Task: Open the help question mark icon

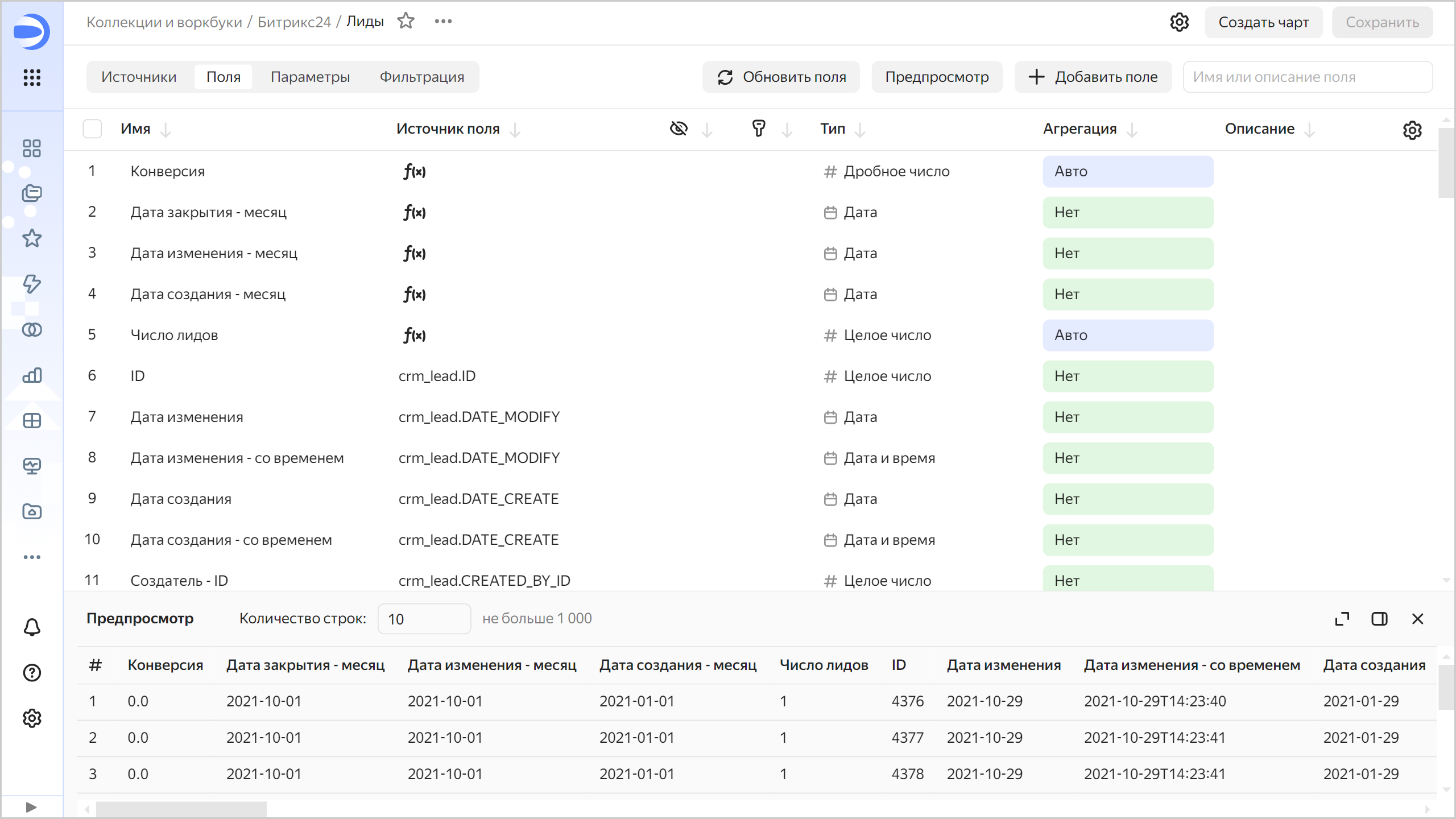Action: [32, 673]
